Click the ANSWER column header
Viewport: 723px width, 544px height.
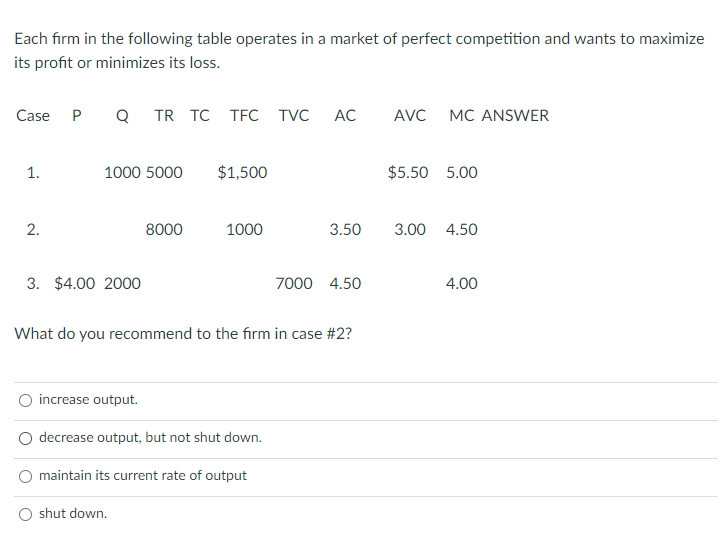(515, 115)
